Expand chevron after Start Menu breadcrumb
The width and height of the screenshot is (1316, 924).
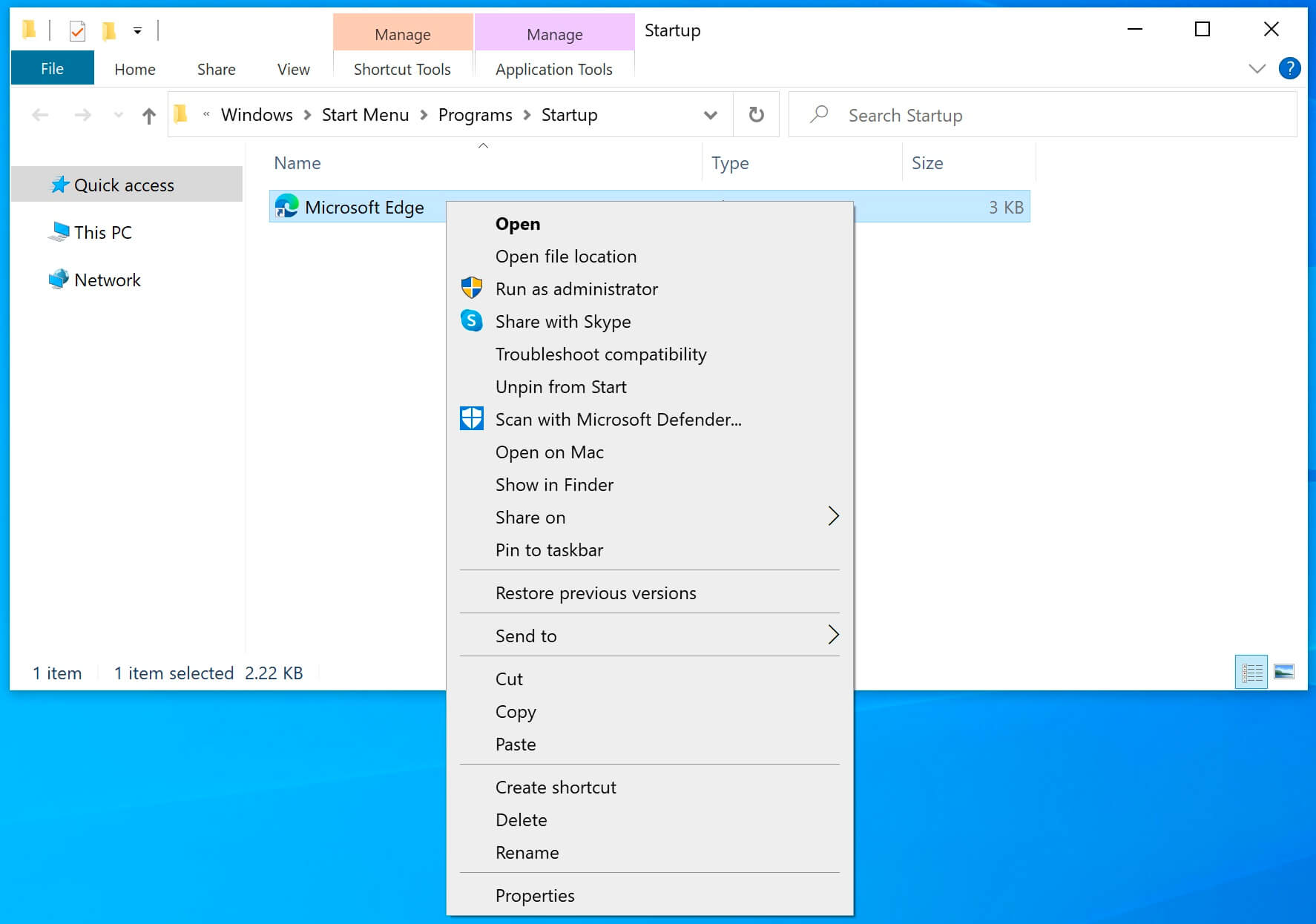pyautogui.click(x=424, y=115)
